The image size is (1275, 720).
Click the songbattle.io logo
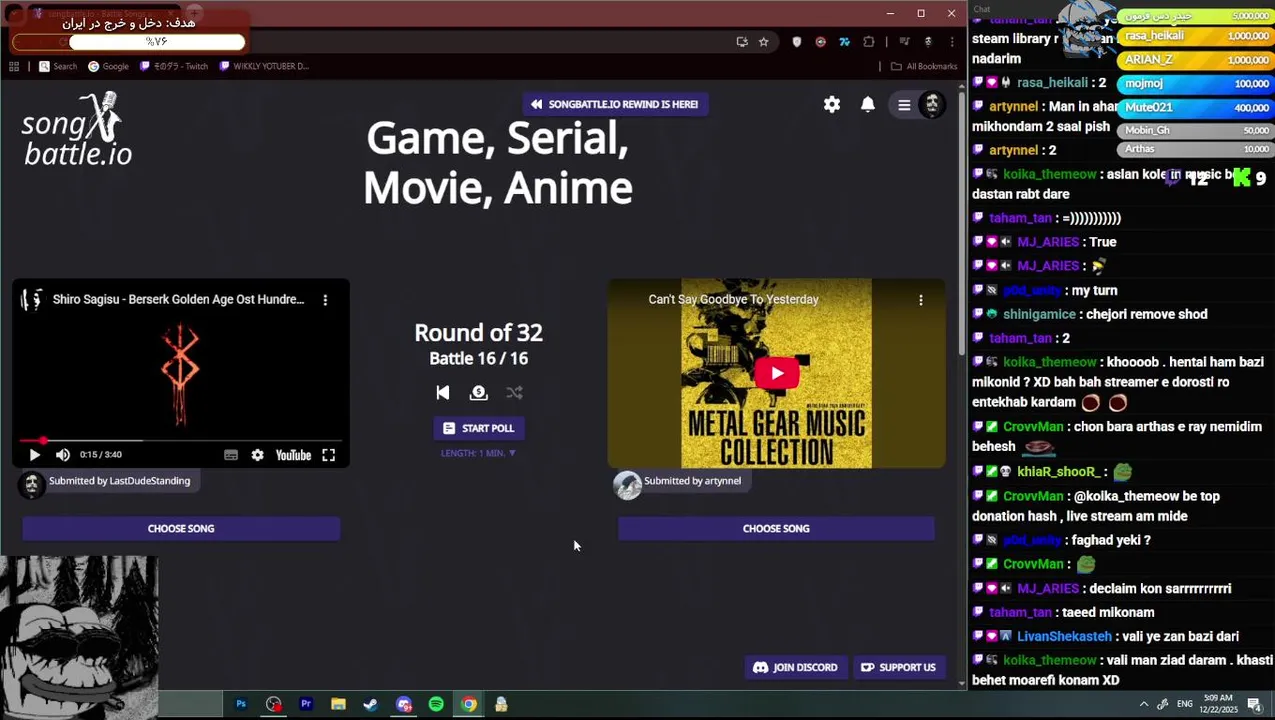77,130
